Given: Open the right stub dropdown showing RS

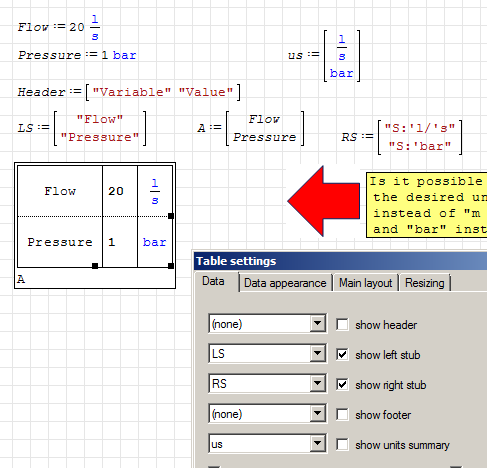Looking at the screenshot, I should [x=267, y=383].
